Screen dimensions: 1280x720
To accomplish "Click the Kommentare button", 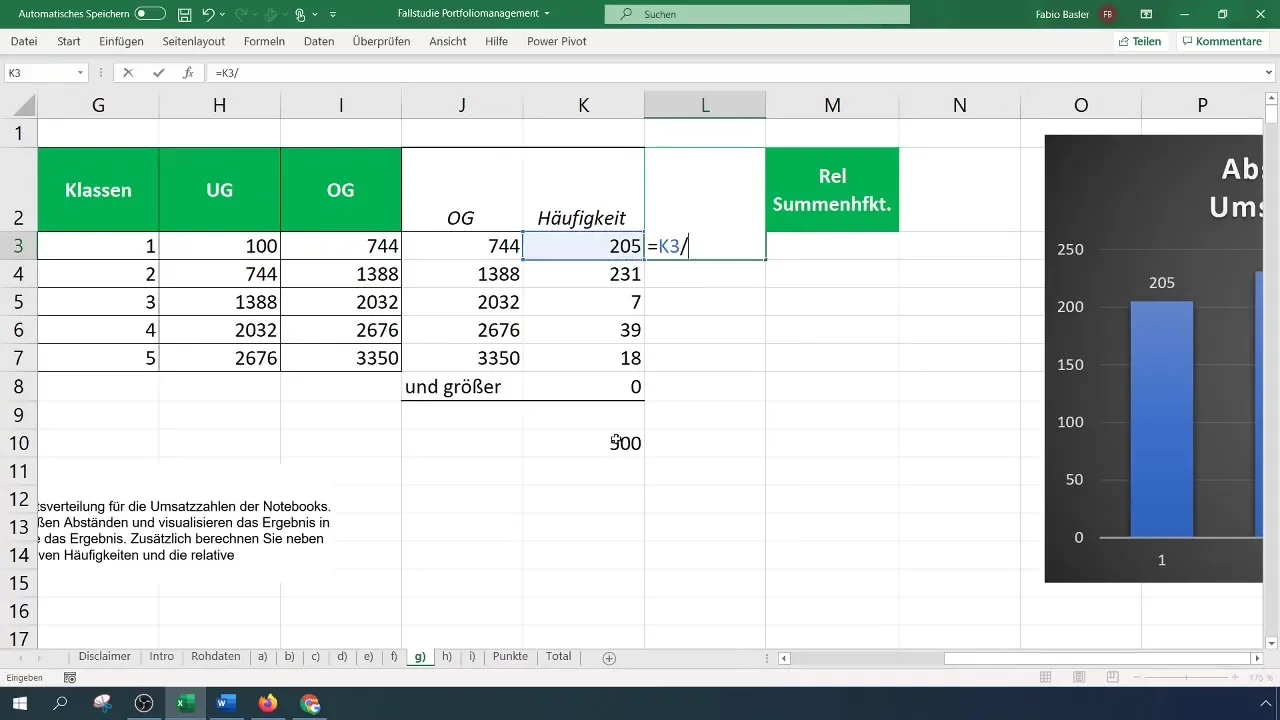I will tap(1221, 41).
